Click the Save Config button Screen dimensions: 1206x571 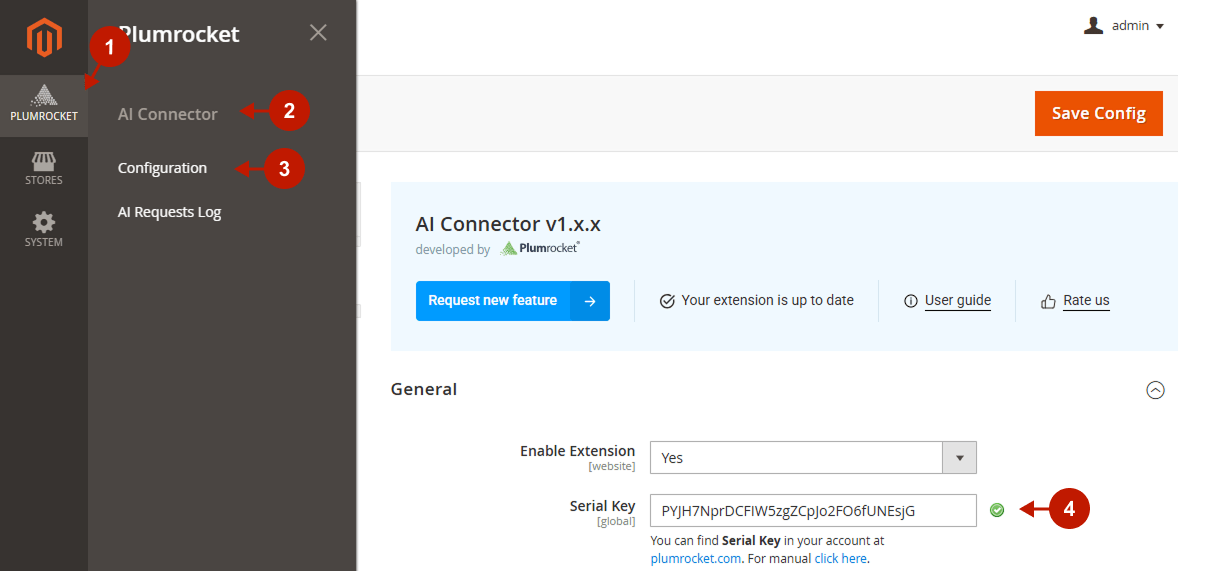[1098, 113]
